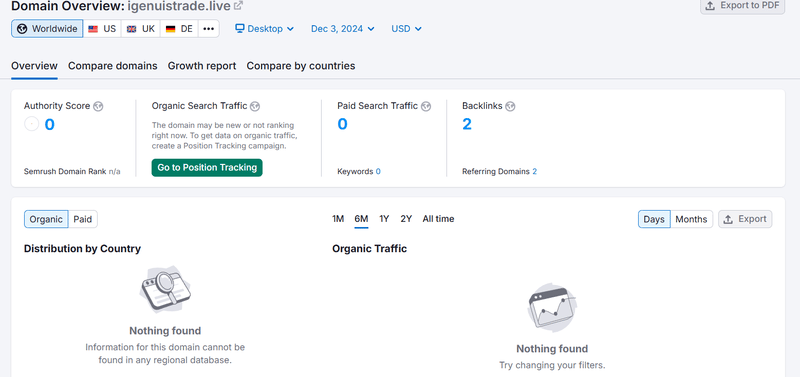Select the 1Y time range
This screenshot has width=800, height=377.
pos(384,219)
